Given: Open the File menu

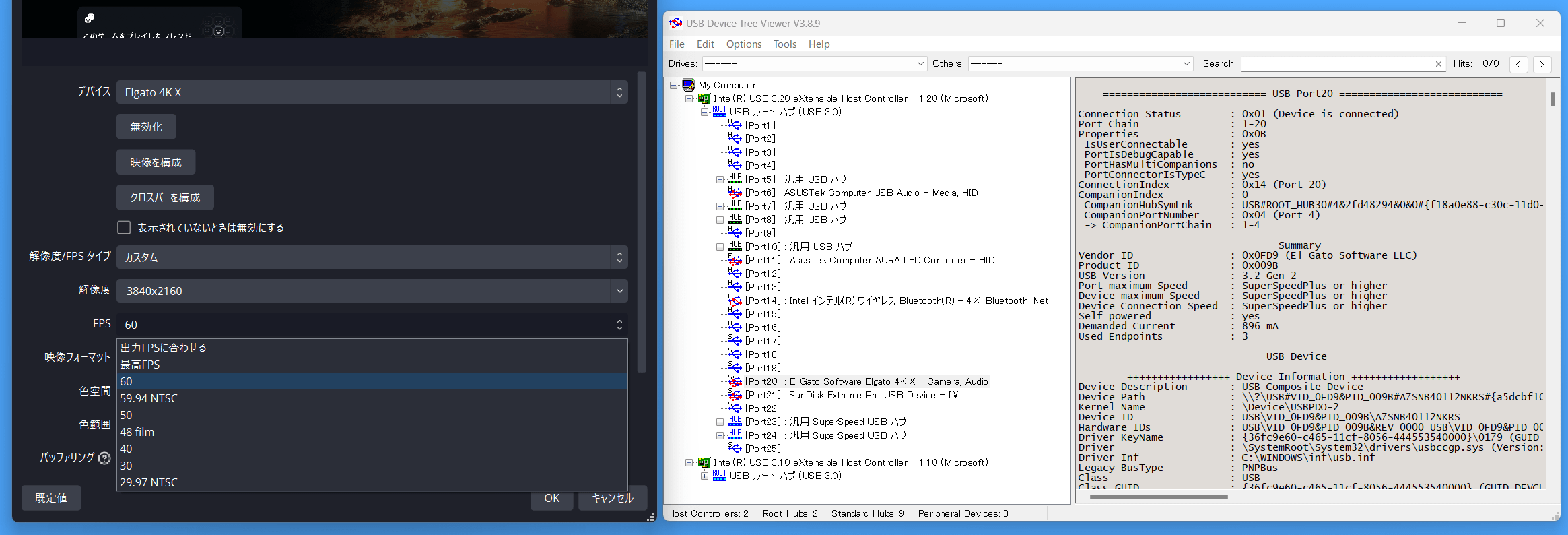Looking at the screenshot, I should (x=677, y=44).
